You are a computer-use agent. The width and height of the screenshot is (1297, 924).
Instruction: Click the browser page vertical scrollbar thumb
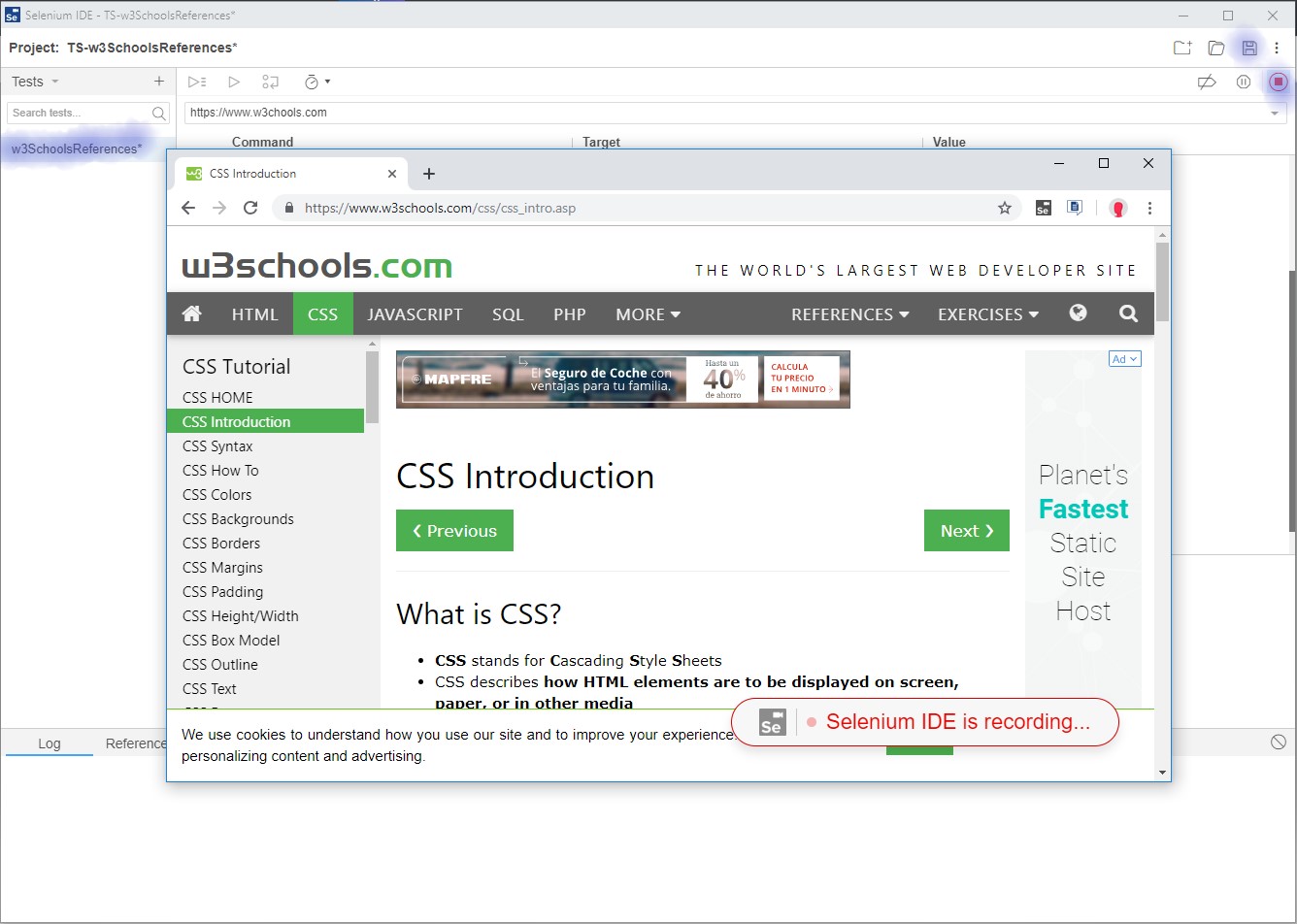[x=1162, y=282]
